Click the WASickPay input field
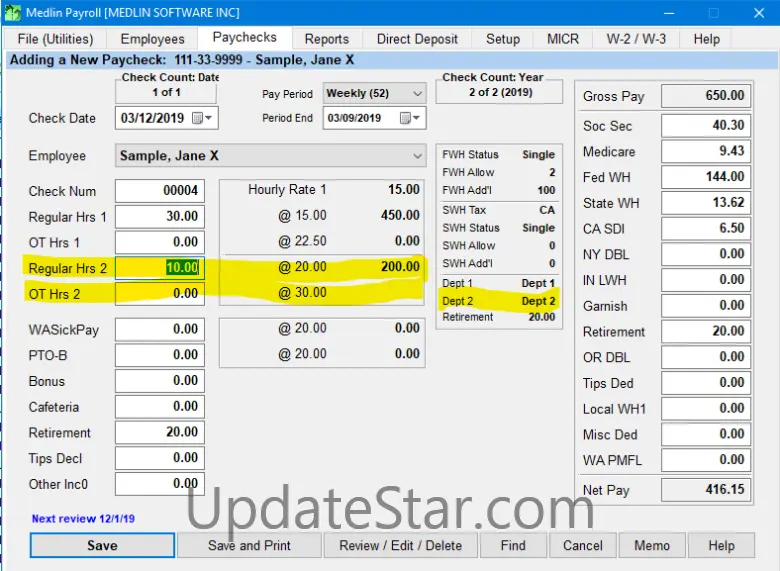The image size is (780, 571). (x=160, y=329)
